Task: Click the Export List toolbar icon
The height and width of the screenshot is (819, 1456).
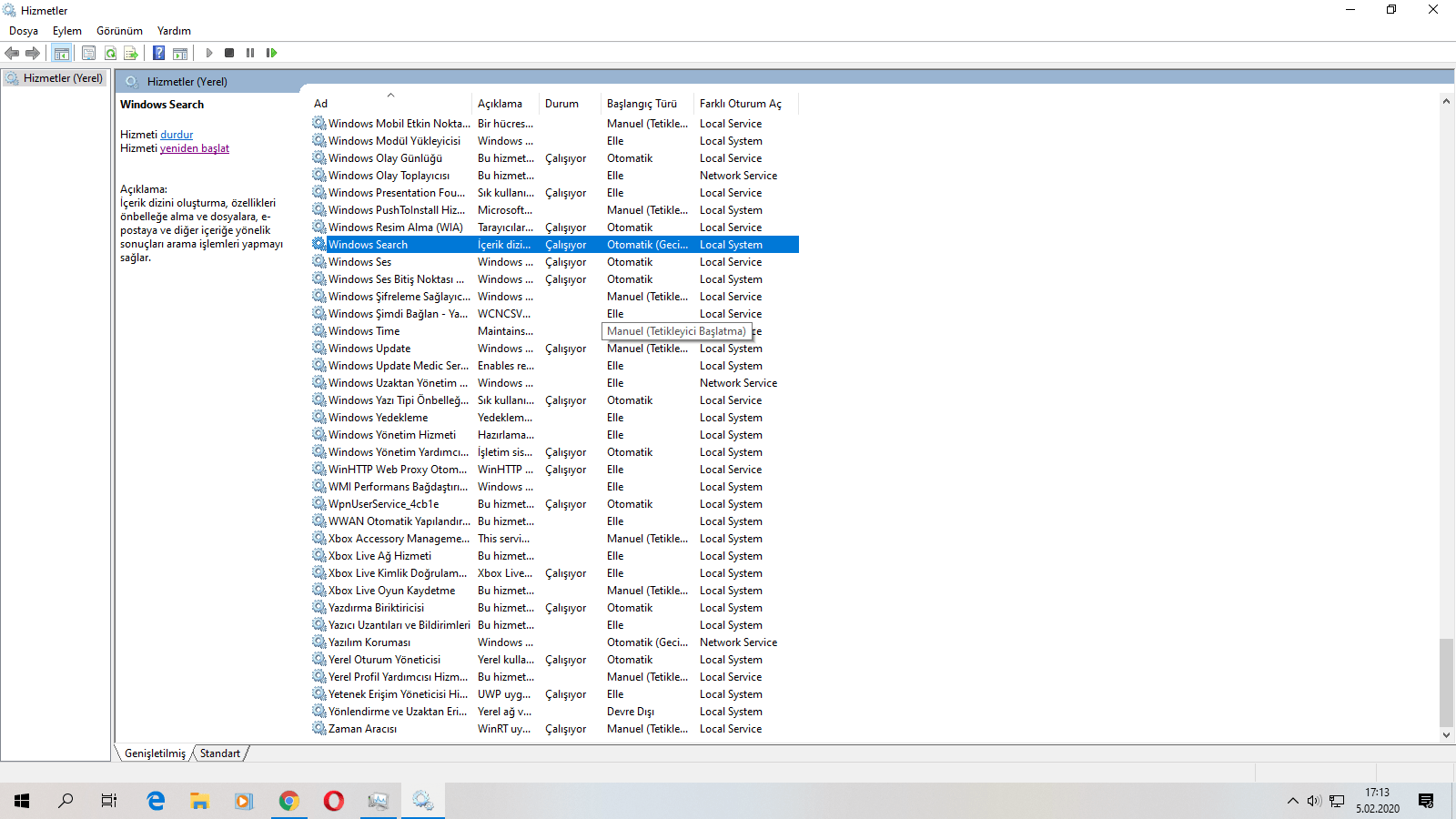Action: (x=131, y=53)
